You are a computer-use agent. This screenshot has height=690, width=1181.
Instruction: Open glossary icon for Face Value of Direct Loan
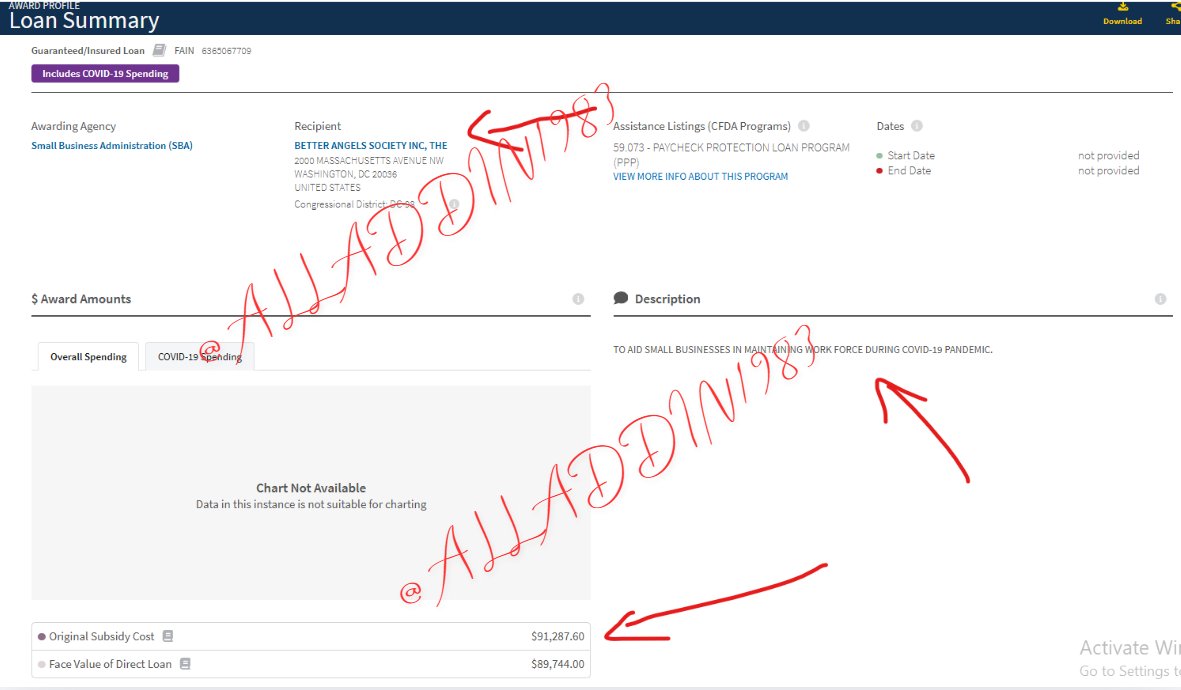(185, 664)
